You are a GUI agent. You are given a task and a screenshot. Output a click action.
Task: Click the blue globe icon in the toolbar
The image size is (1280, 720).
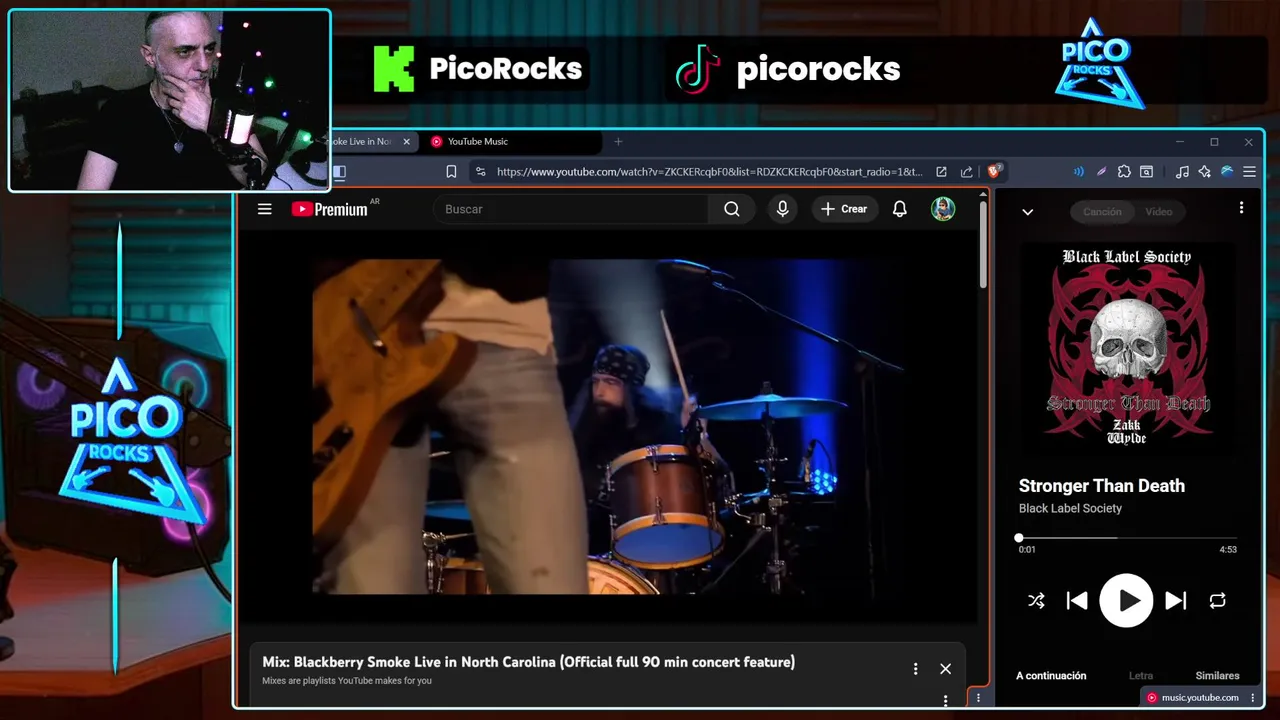click(1227, 172)
